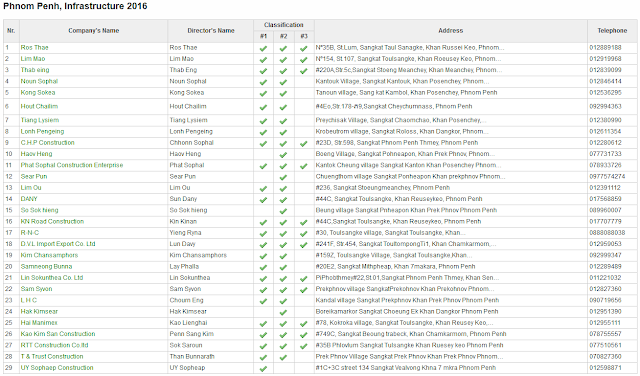Click Hak Kimsear's #2 classification checkmark
This screenshot has height=376, width=640.
(283, 312)
